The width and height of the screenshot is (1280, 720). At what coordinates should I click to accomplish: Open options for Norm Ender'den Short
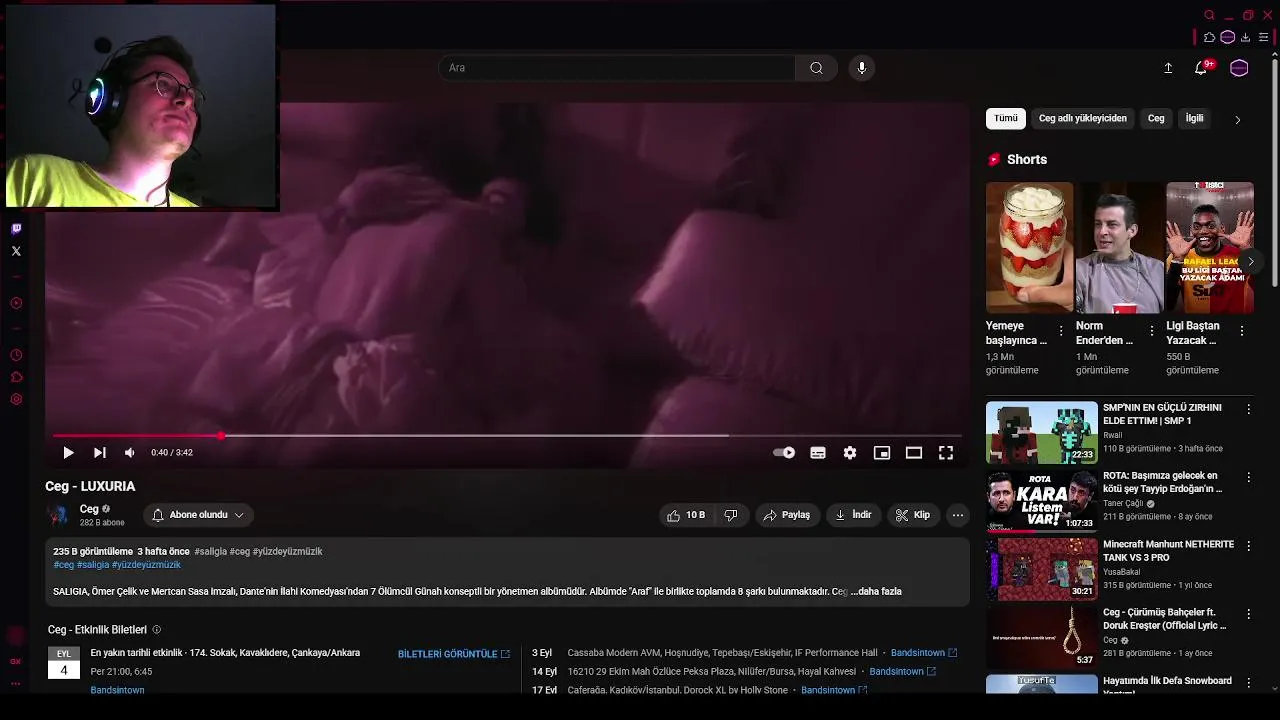pos(1151,331)
